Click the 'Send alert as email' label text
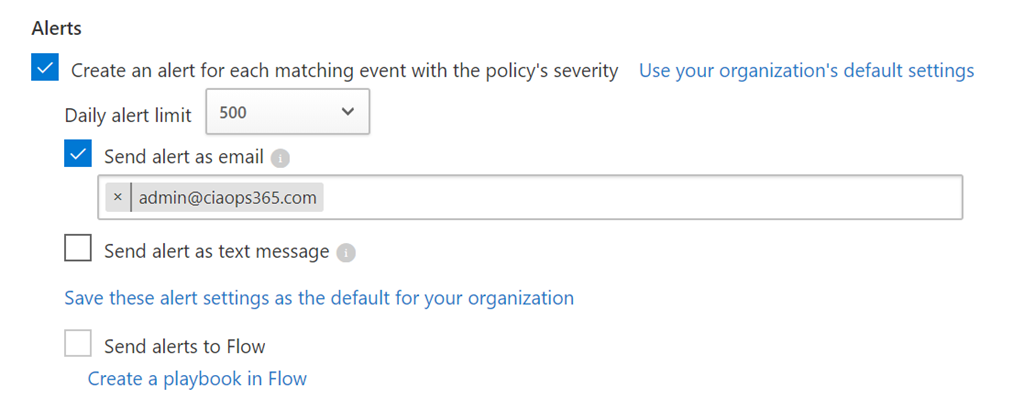The width and height of the screenshot is (1024, 410). [x=184, y=156]
